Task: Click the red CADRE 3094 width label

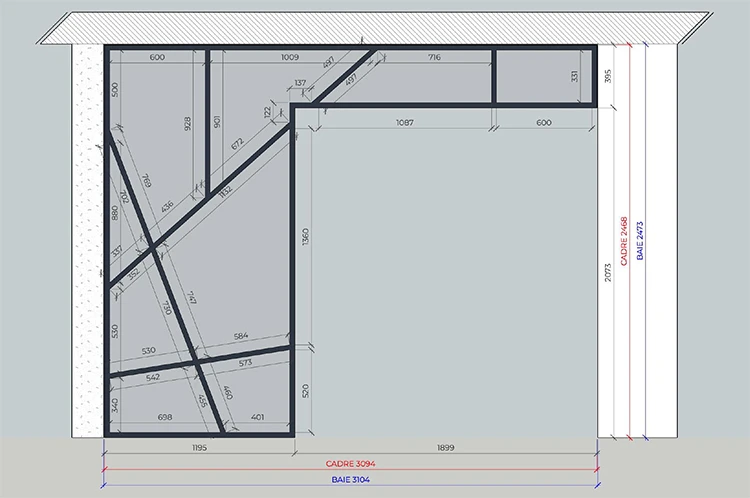Action: point(349,465)
